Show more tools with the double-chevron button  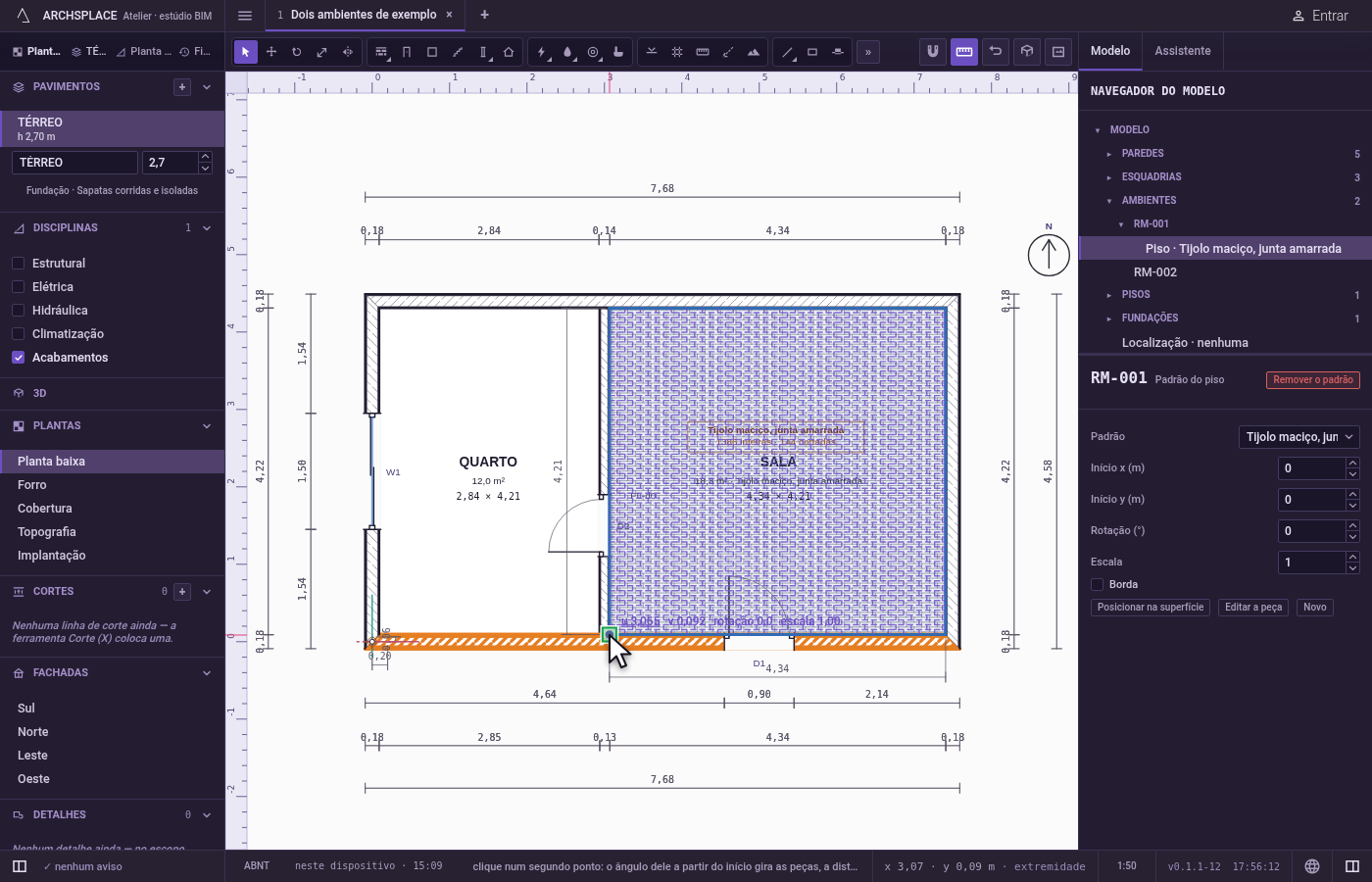pos(867,52)
